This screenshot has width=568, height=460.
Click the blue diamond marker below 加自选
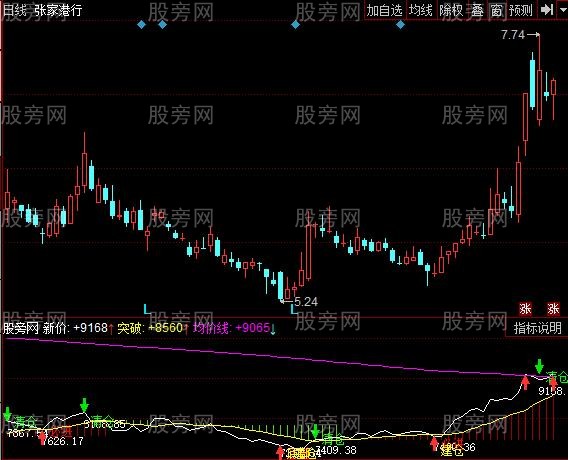coord(400,25)
